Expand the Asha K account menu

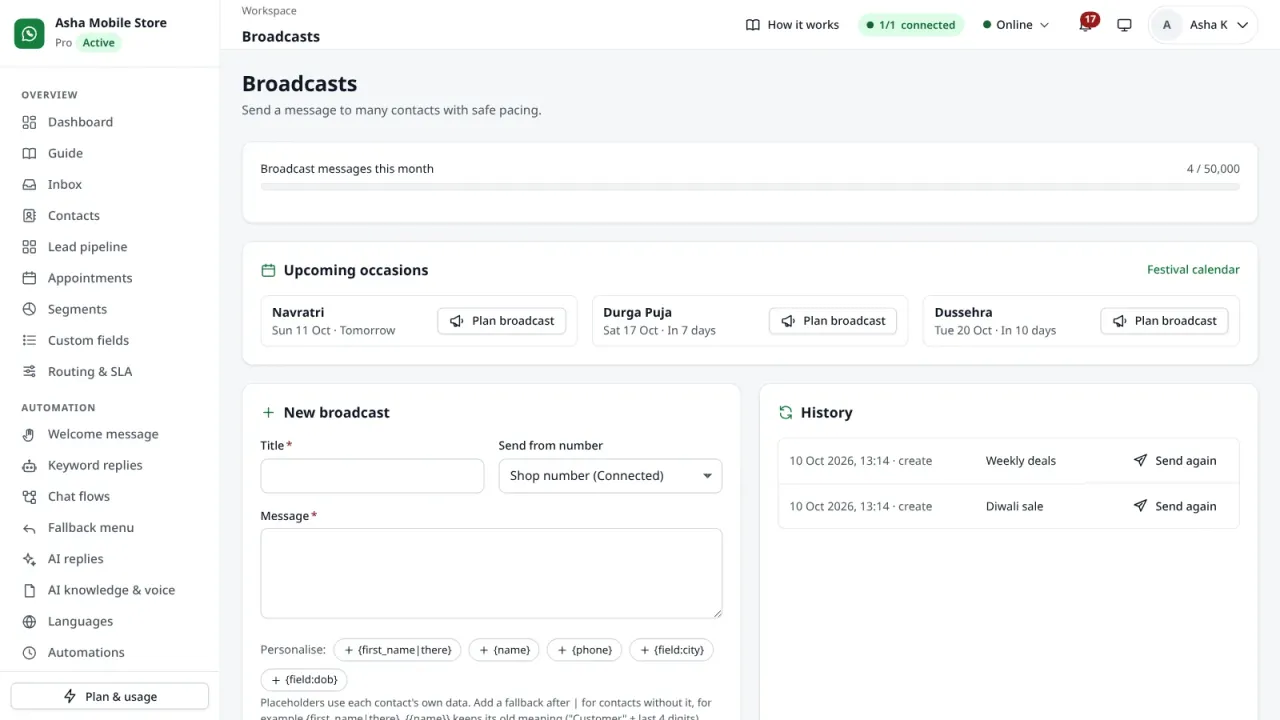click(x=1203, y=25)
